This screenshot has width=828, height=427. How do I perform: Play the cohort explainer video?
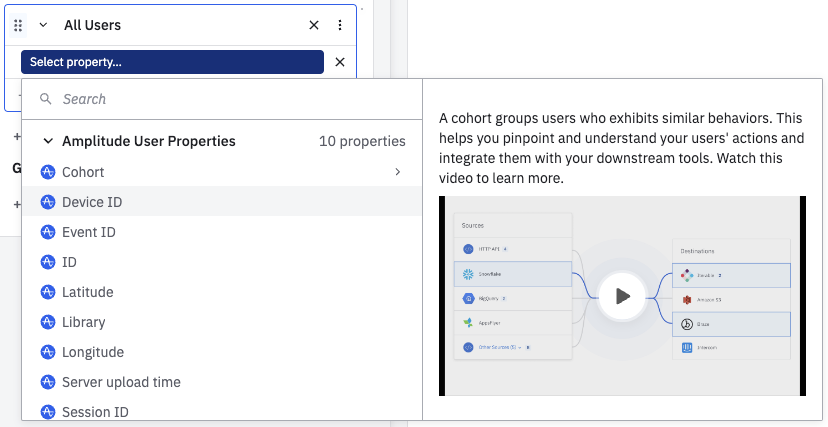point(622,296)
